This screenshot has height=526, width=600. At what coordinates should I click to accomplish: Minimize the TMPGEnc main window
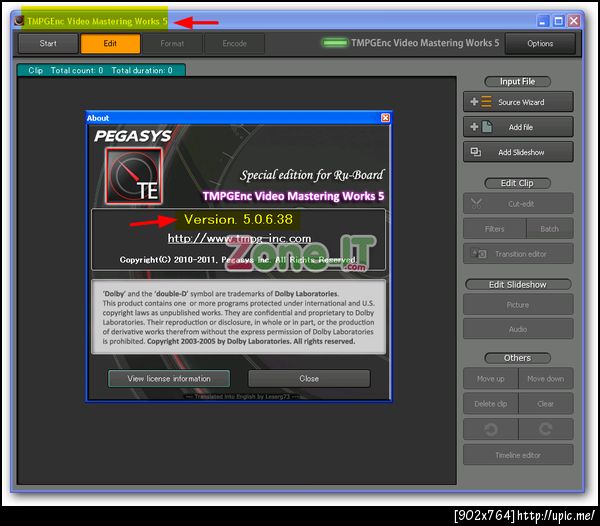[x=543, y=21]
